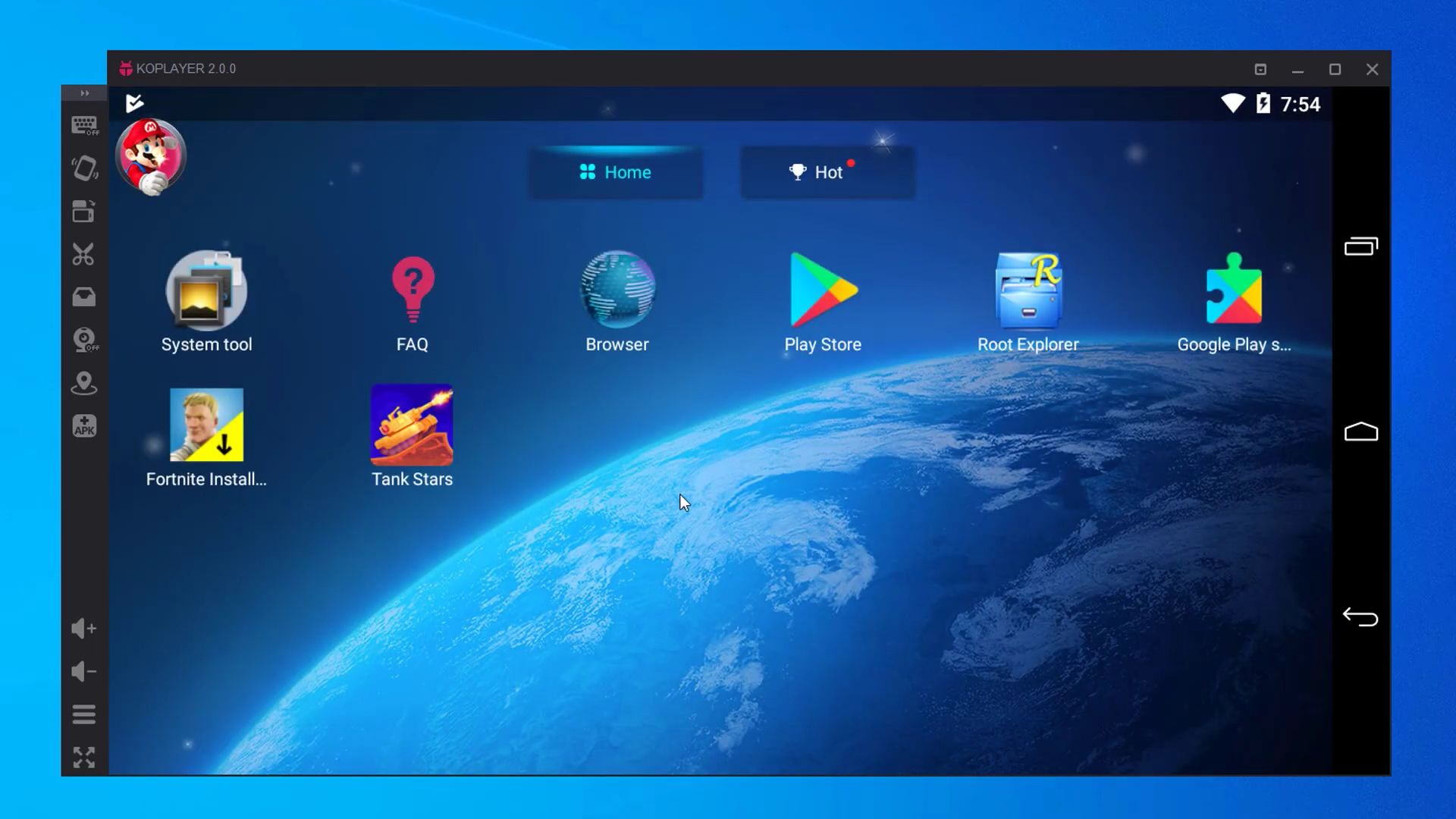
Task: Expand the left sidebar panel
Action: (85, 93)
